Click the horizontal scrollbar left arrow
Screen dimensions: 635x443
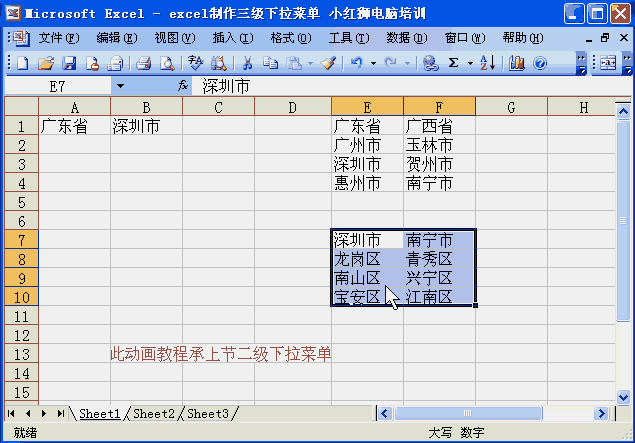(385, 413)
